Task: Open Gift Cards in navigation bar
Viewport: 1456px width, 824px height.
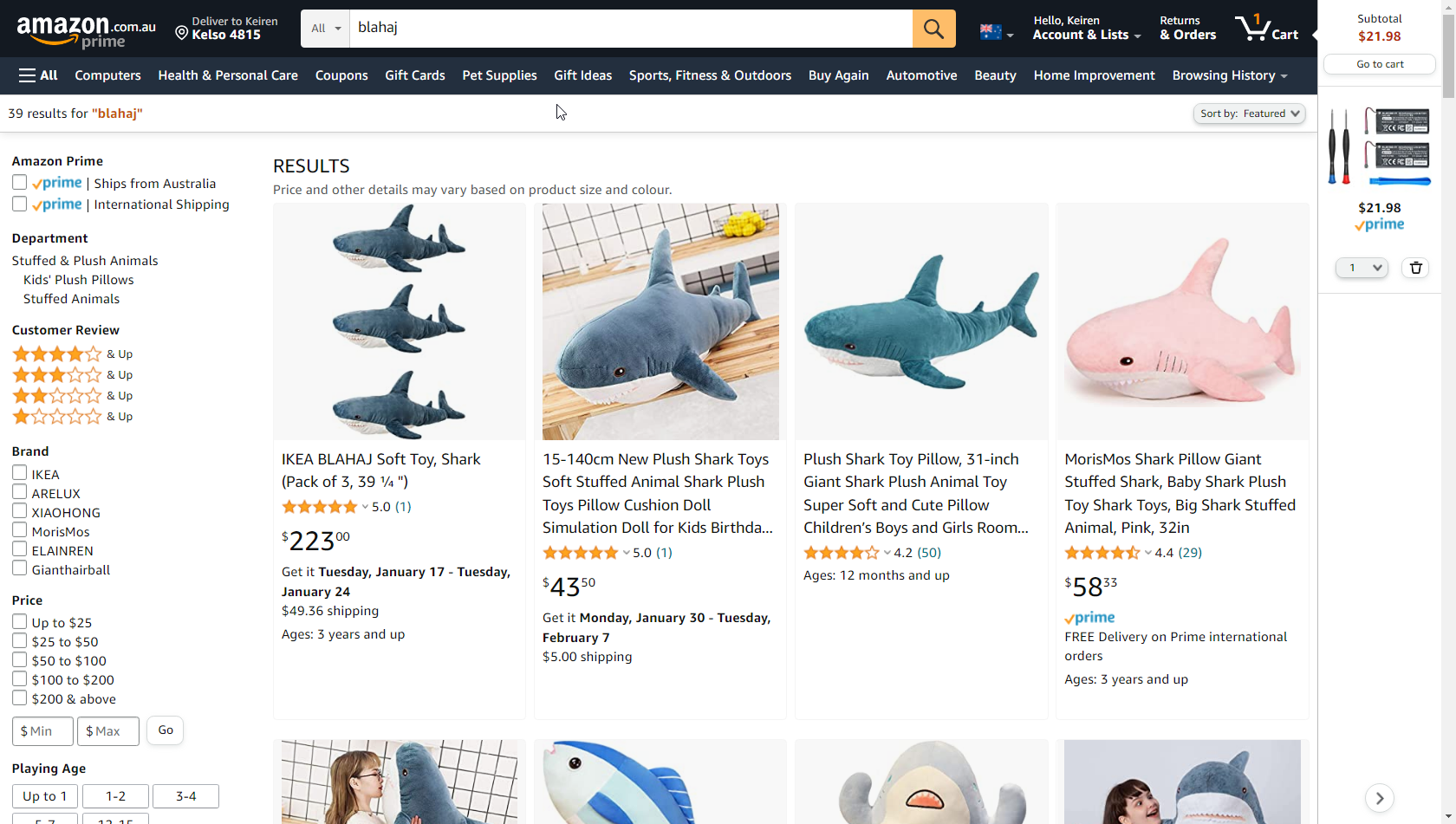Action: pyautogui.click(x=414, y=75)
